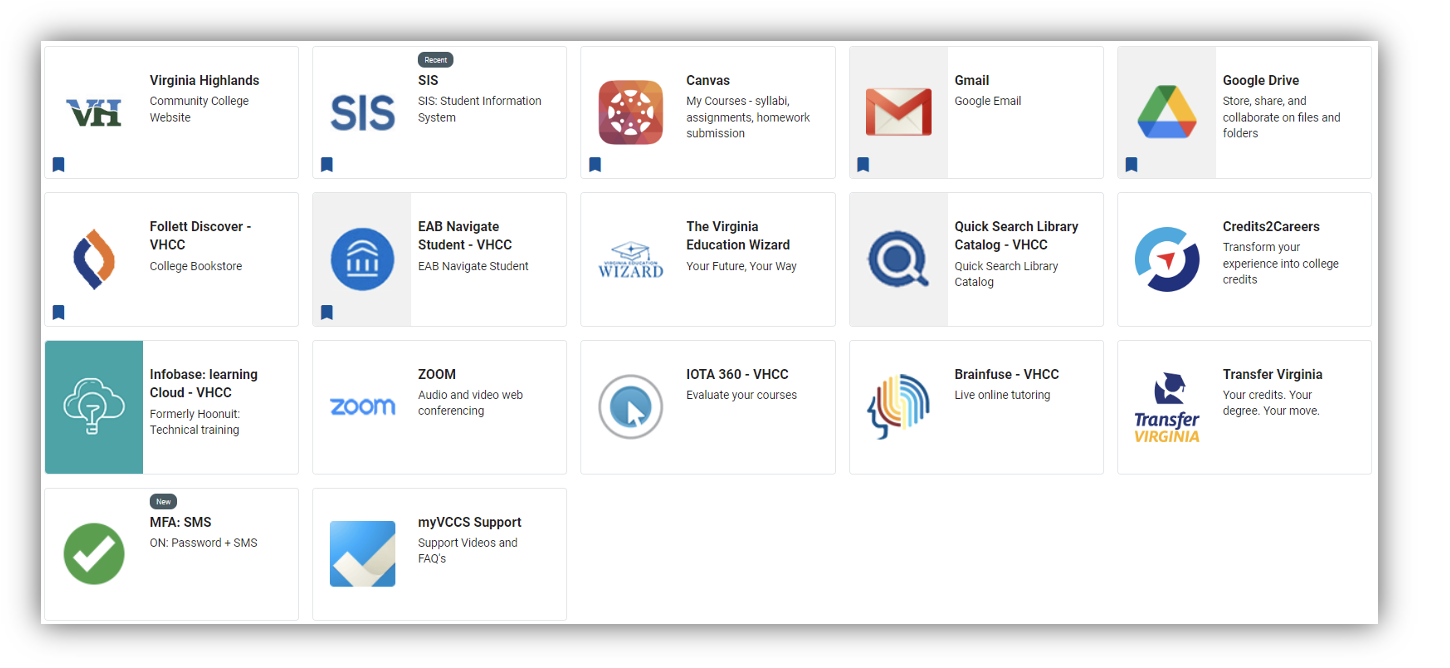Open the Infobase learning Cloud lightbulb icon
Screen dimensions: 1450x668
coord(94,407)
